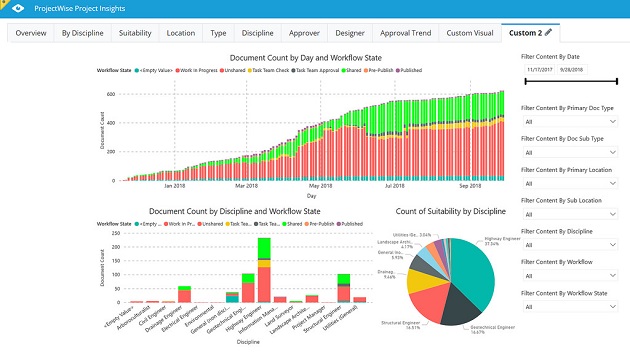Go to the Type tab
The height and width of the screenshot is (360, 630).
point(218,33)
